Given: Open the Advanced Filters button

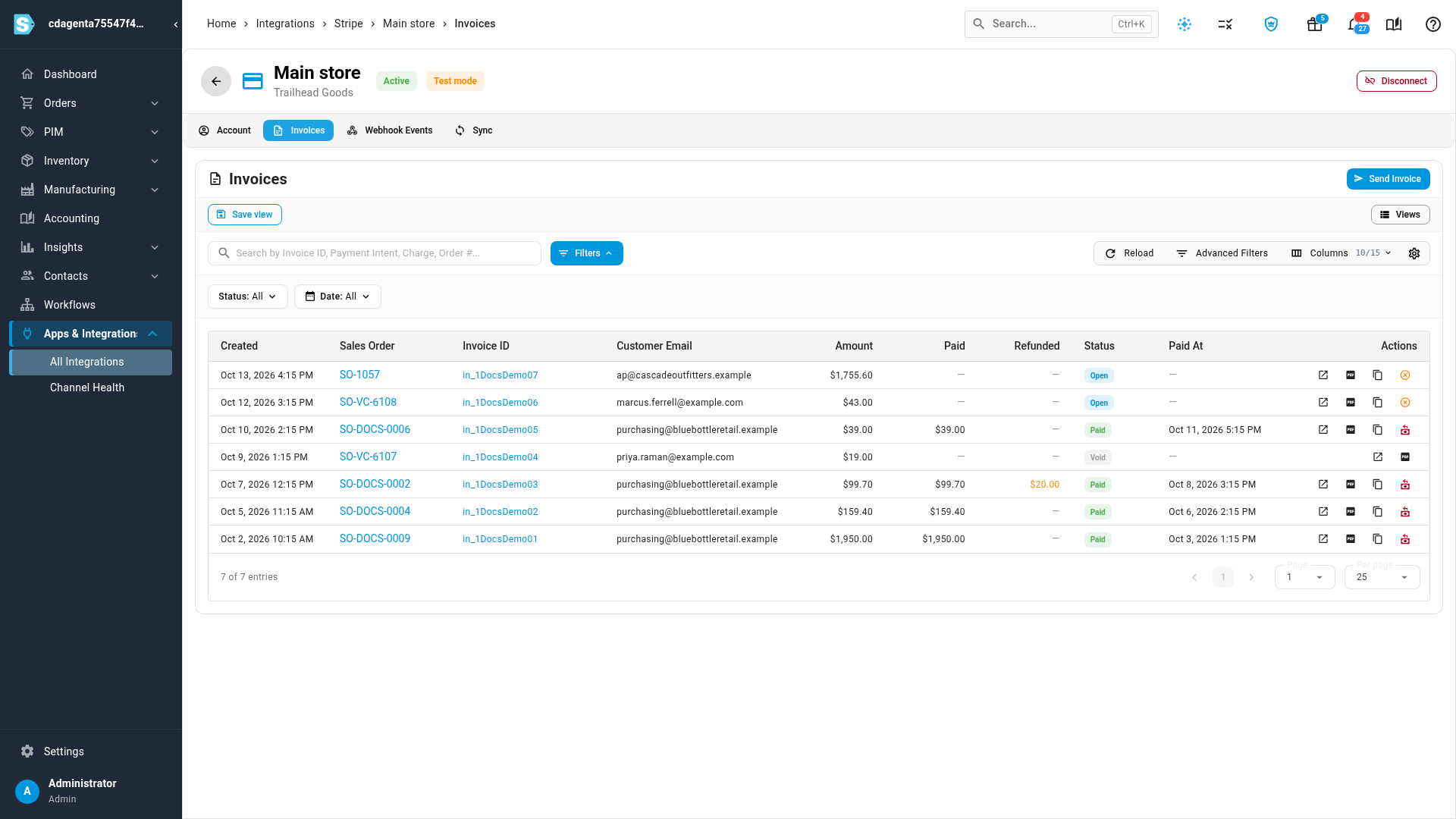Looking at the screenshot, I should pos(1222,253).
